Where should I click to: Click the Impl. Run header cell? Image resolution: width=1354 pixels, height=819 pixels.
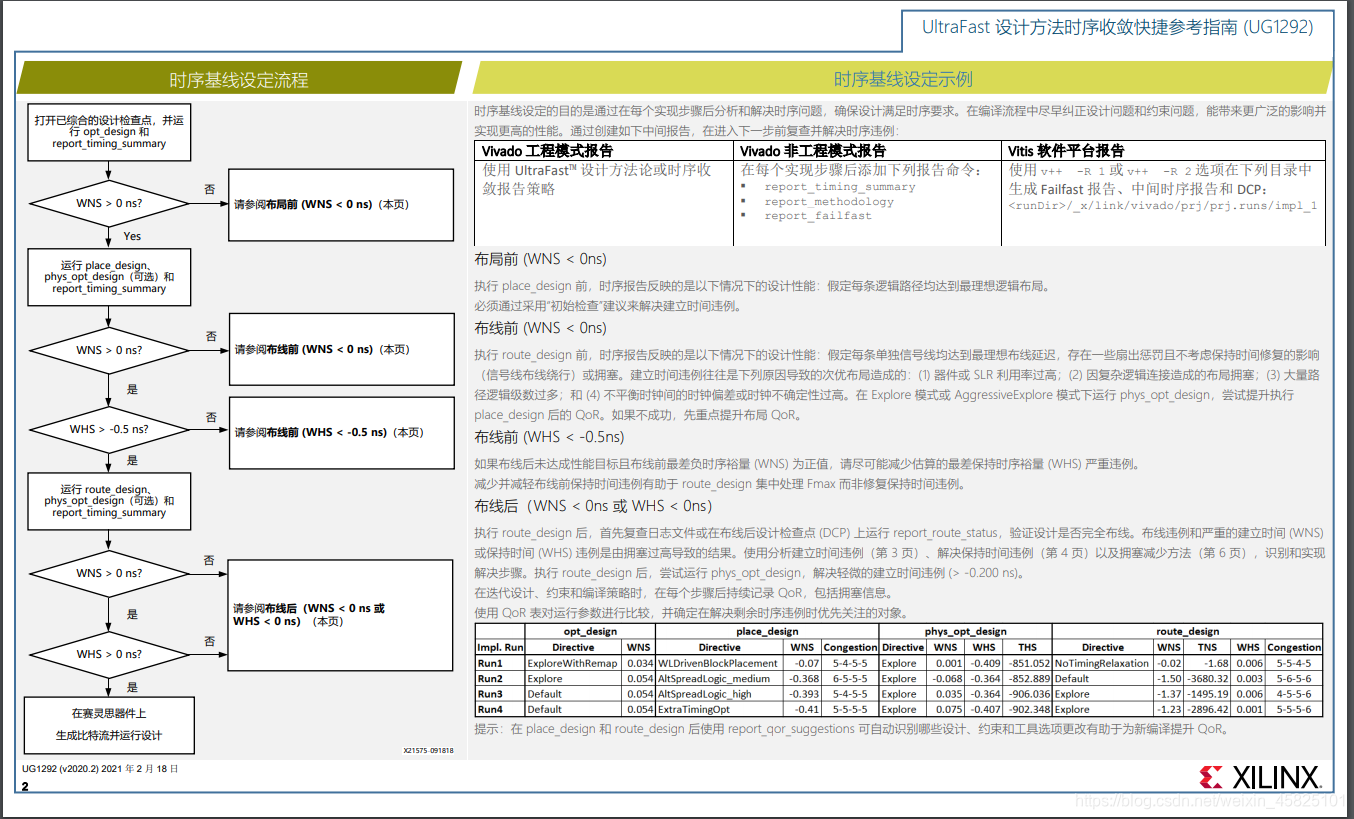click(500, 647)
